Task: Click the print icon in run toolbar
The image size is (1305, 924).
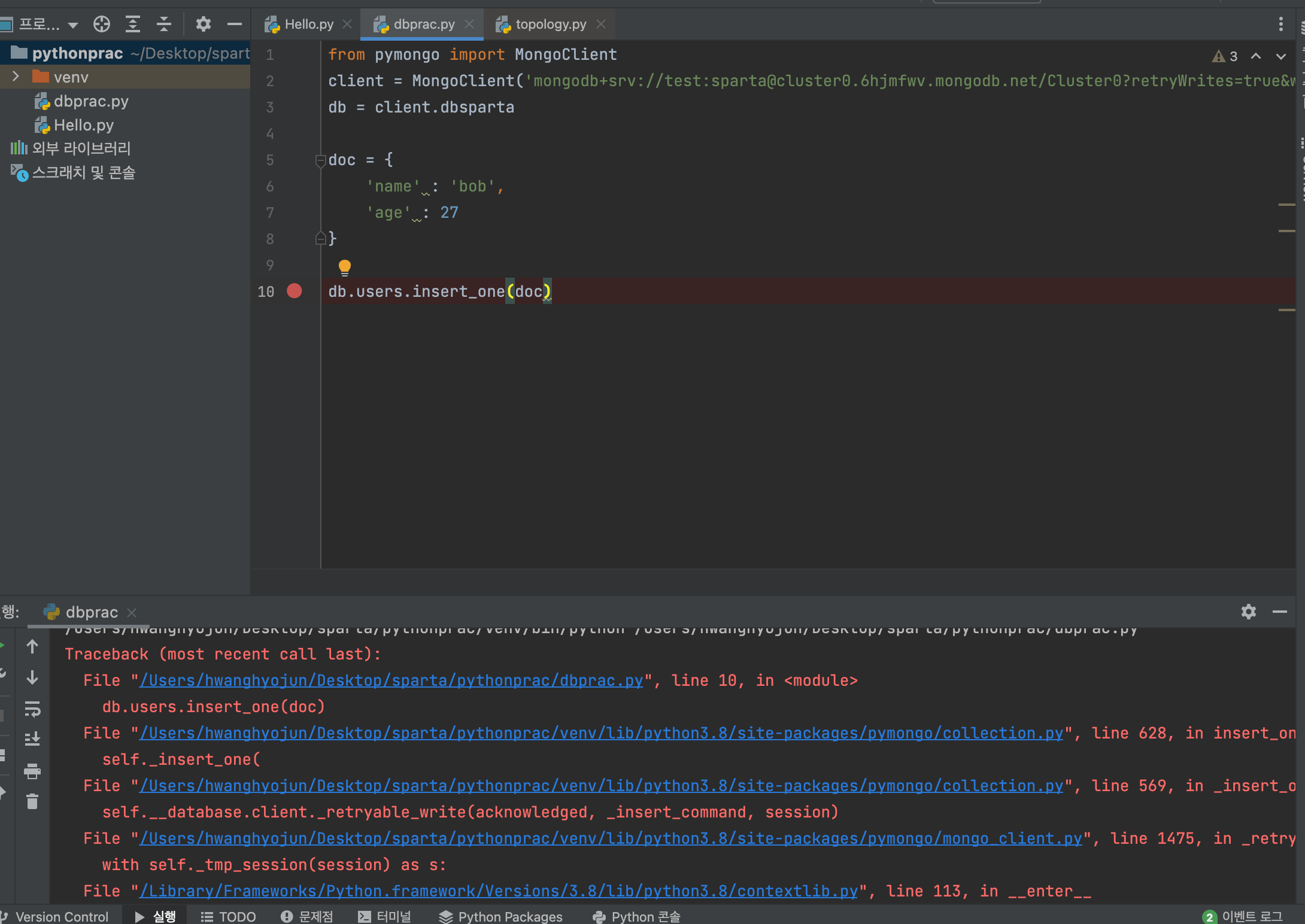Action: [x=32, y=771]
